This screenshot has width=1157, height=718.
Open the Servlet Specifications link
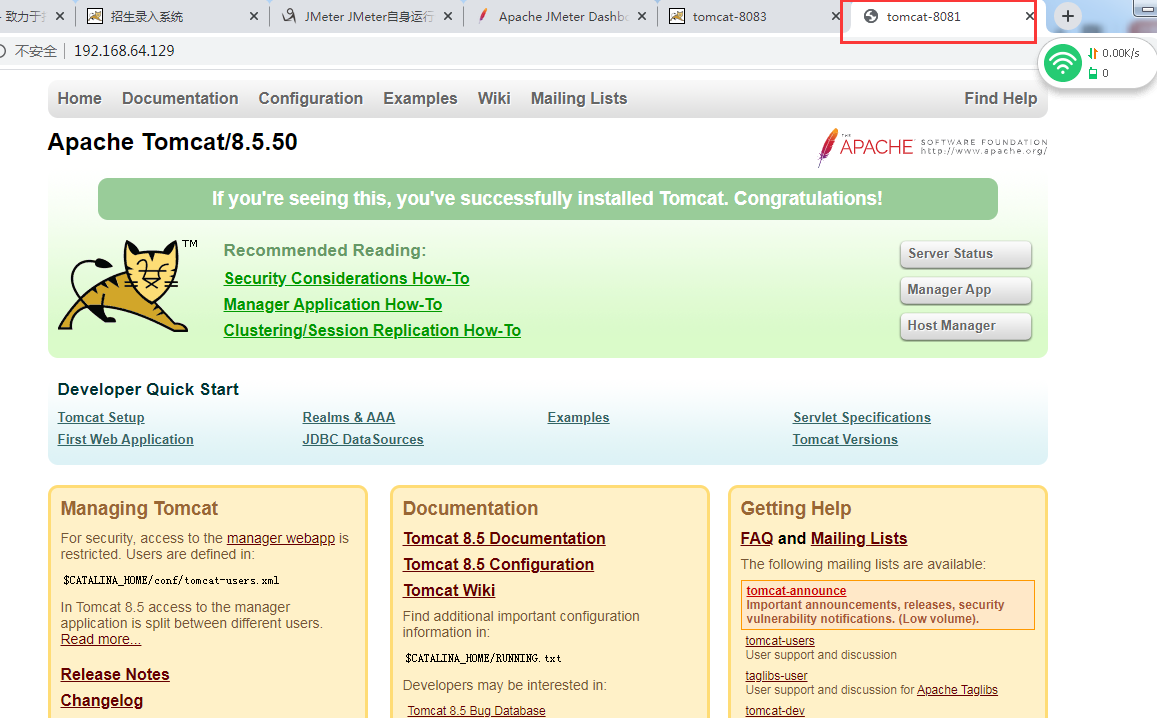point(862,418)
